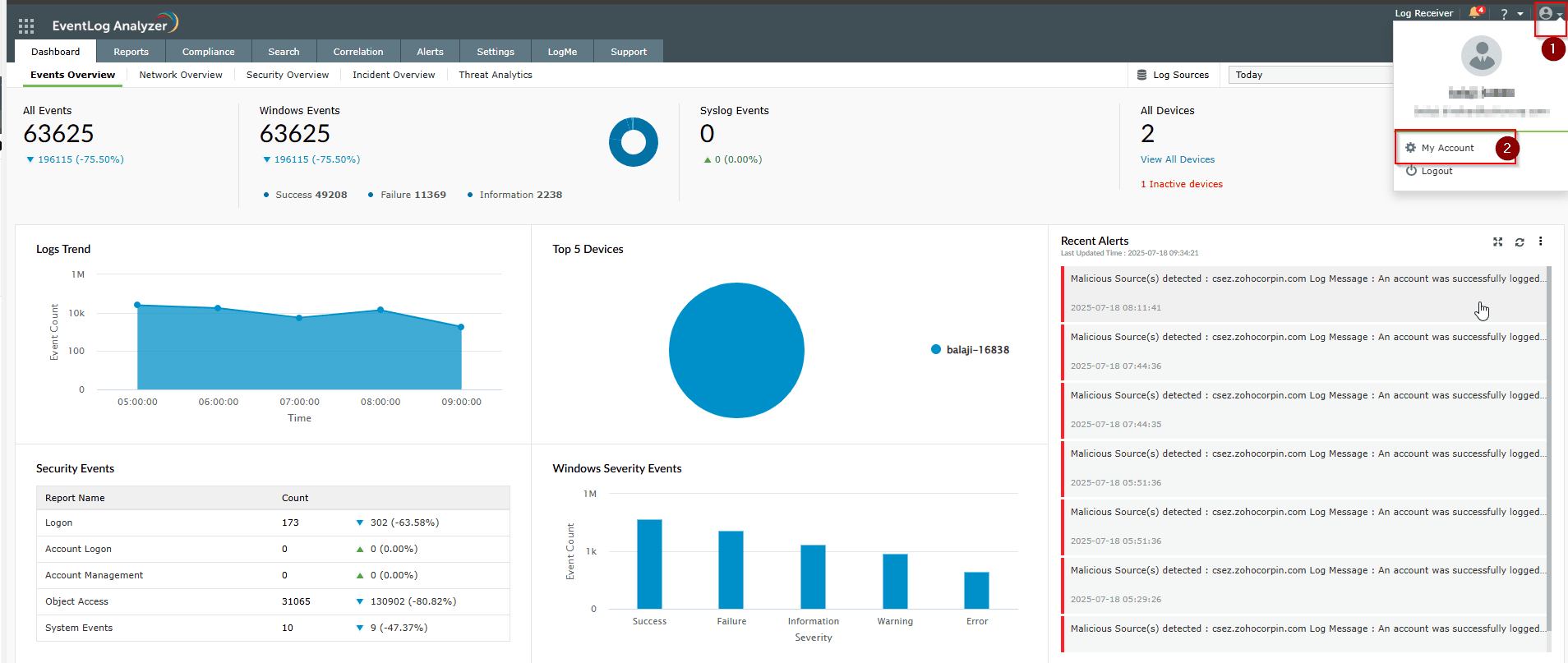
Task: Refresh the Recent Alerts widget
Action: click(1520, 242)
